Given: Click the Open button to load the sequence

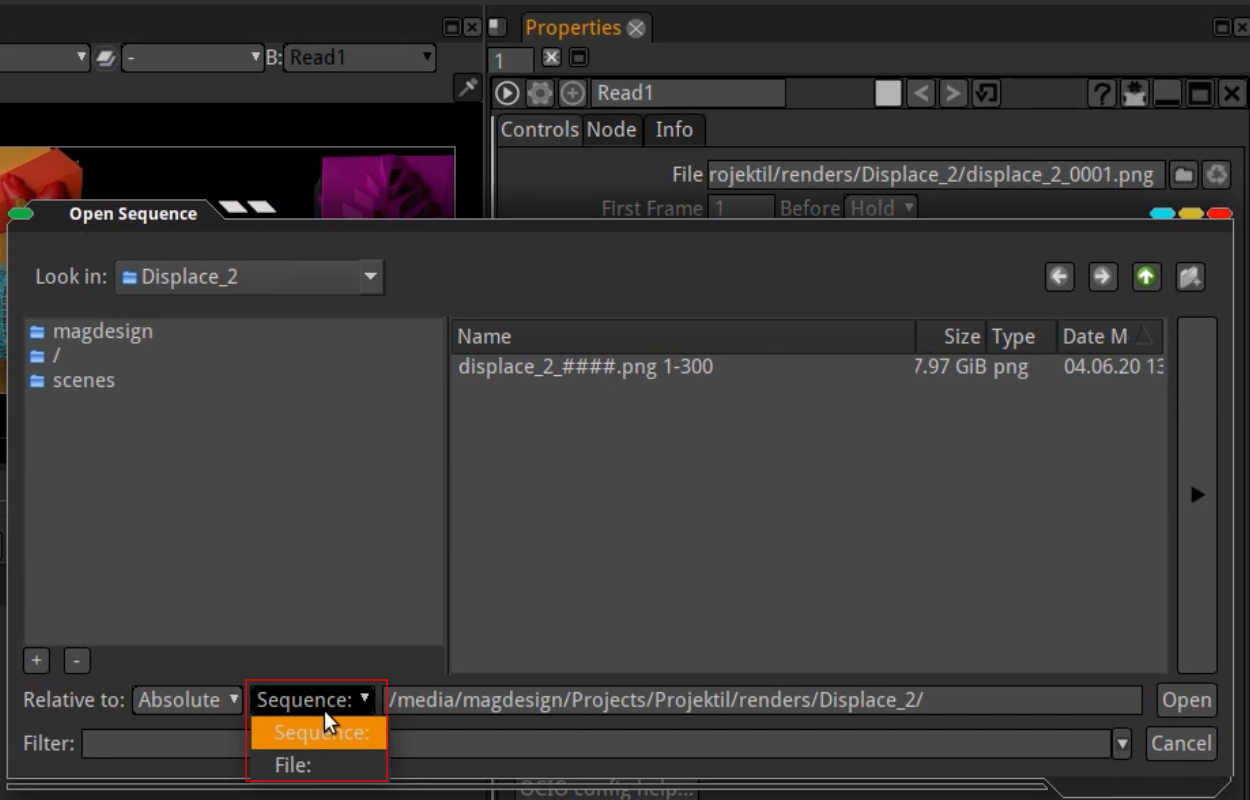Looking at the screenshot, I should [1186, 700].
